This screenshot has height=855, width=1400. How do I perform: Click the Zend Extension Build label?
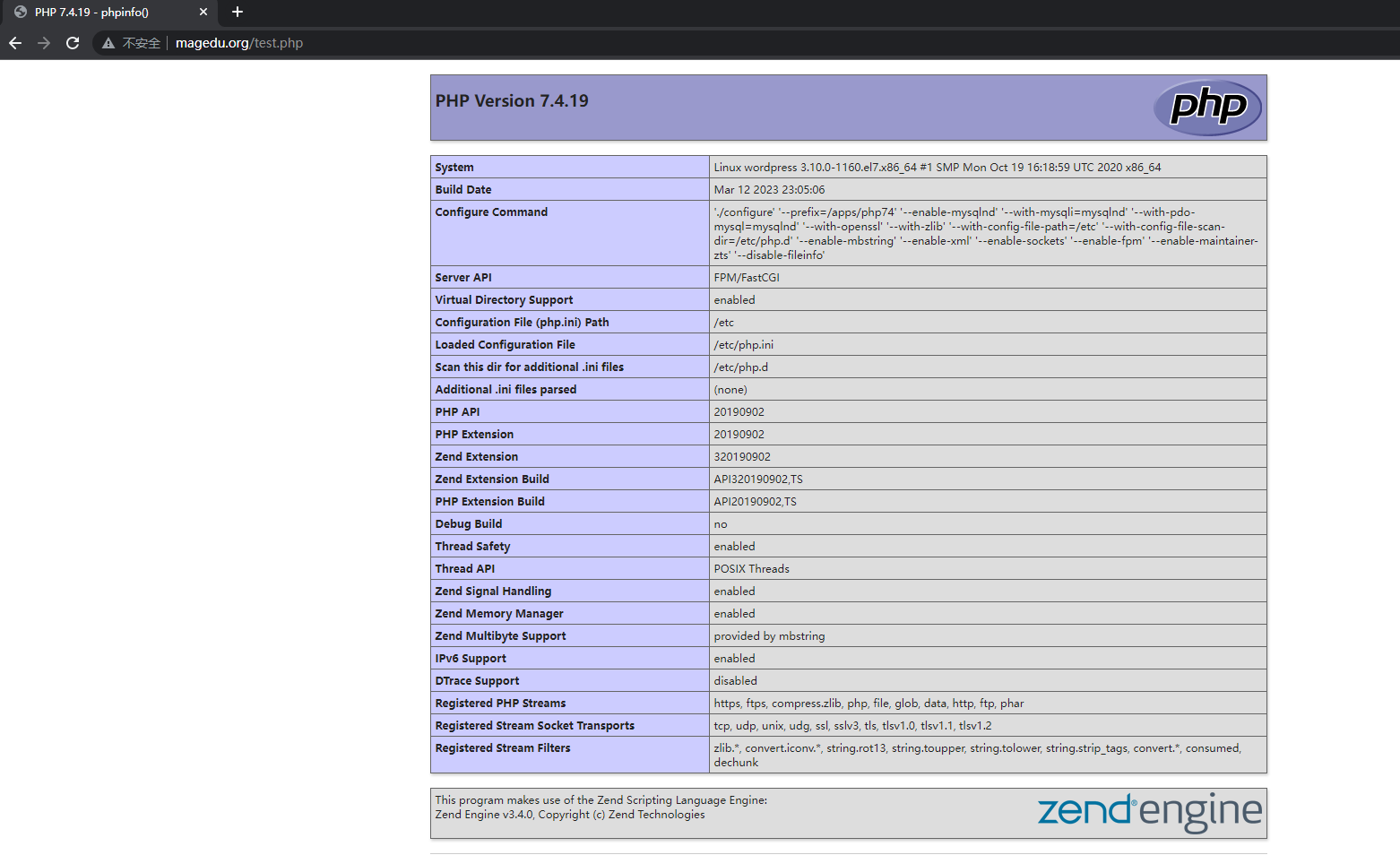click(x=492, y=479)
